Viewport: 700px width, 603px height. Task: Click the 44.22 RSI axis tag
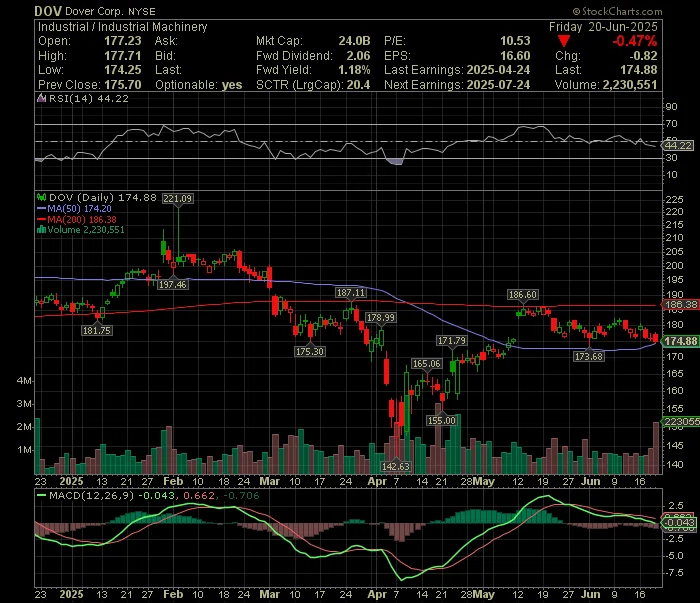(679, 146)
